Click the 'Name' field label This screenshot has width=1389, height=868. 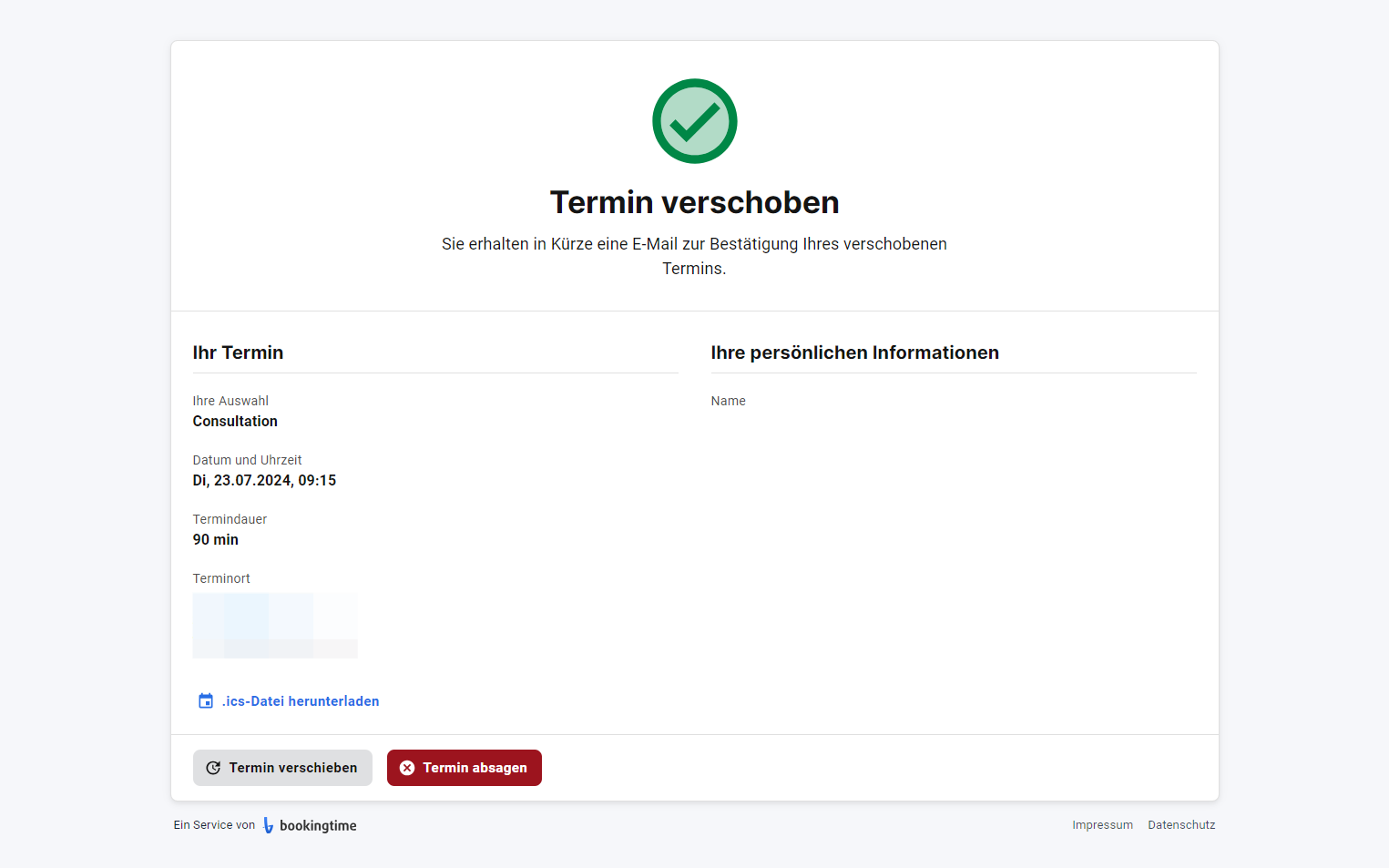[x=728, y=401]
